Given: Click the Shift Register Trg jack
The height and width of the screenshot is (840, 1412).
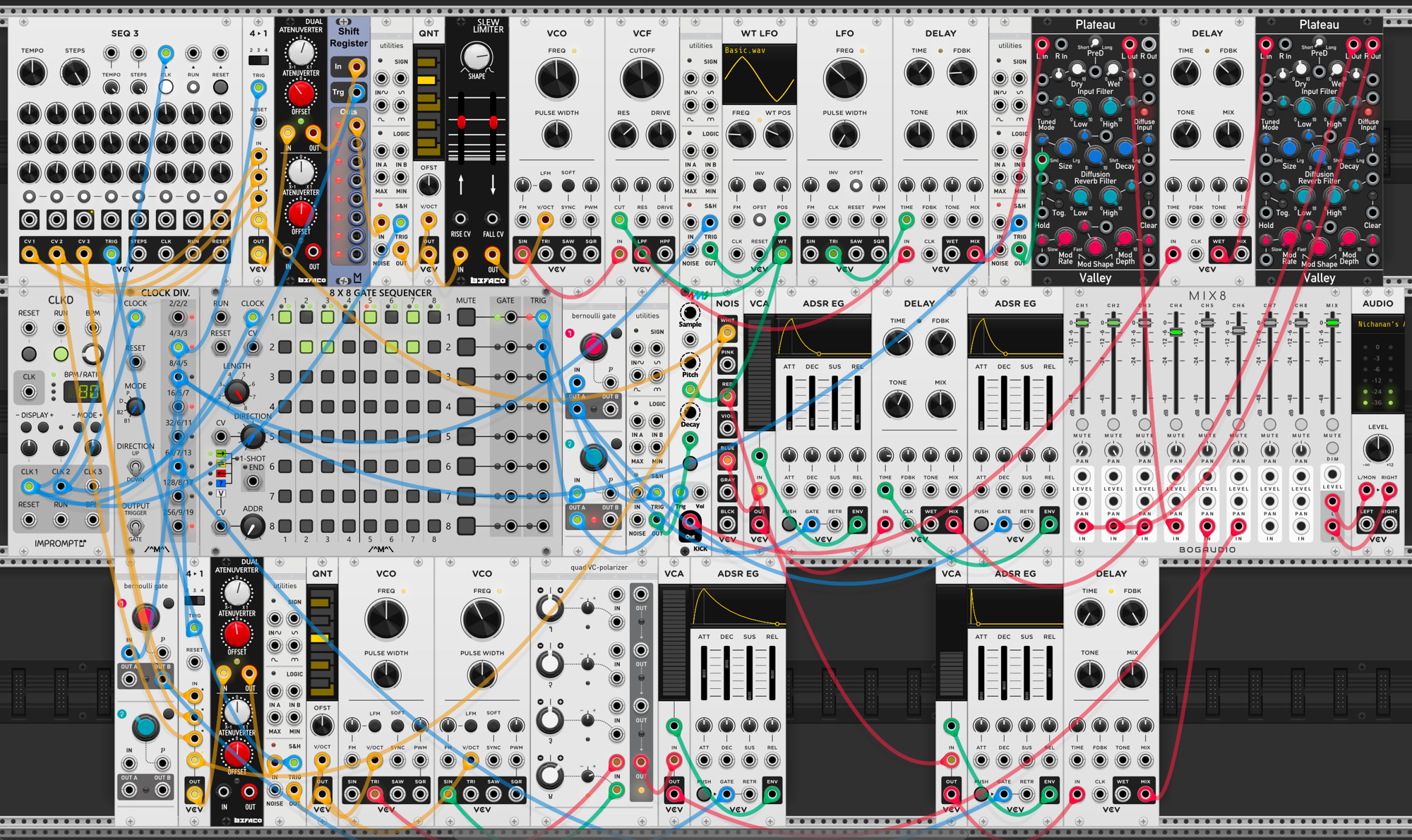Looking at the screenshot, I should pyautogui.click(x=357, y=92).
